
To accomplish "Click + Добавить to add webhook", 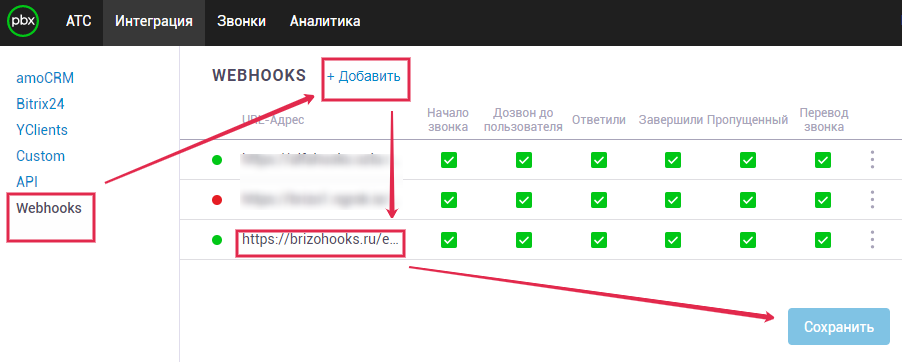I will point(364,77).
